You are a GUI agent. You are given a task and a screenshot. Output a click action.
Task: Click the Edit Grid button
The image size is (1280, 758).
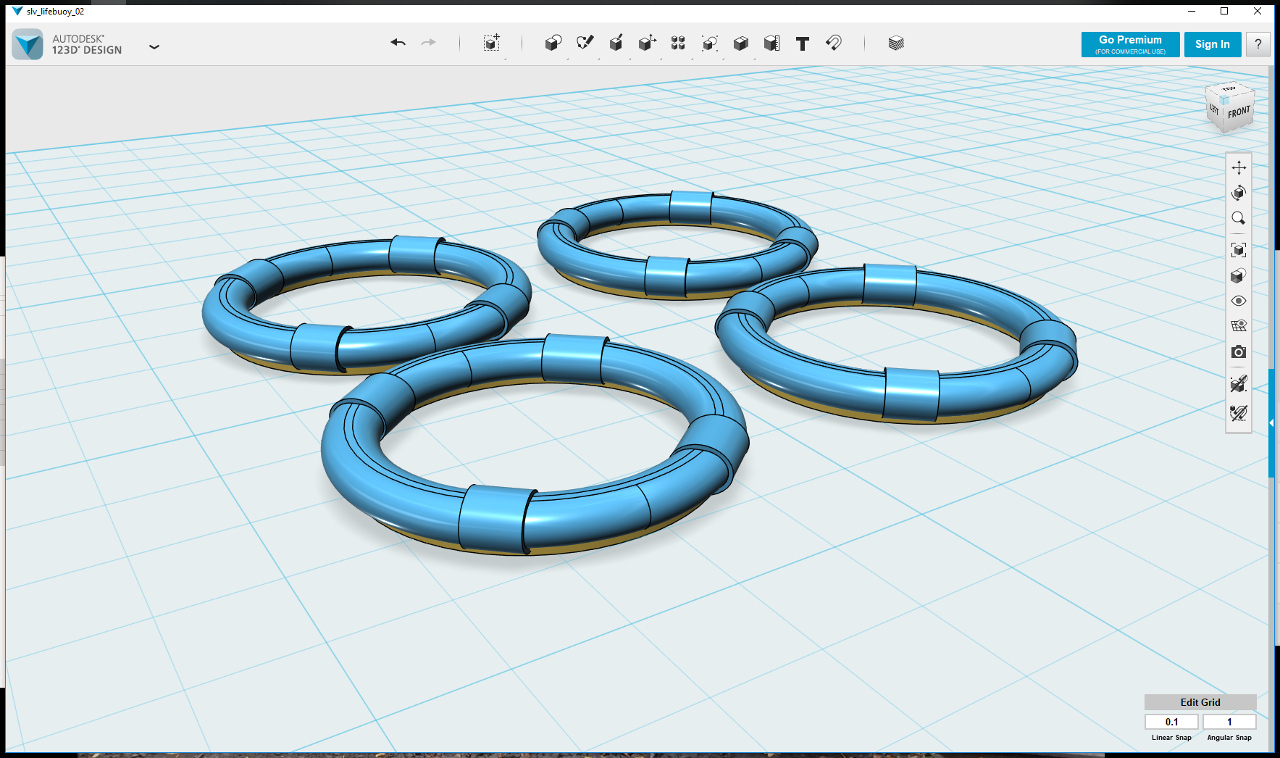coord(1200,702)
